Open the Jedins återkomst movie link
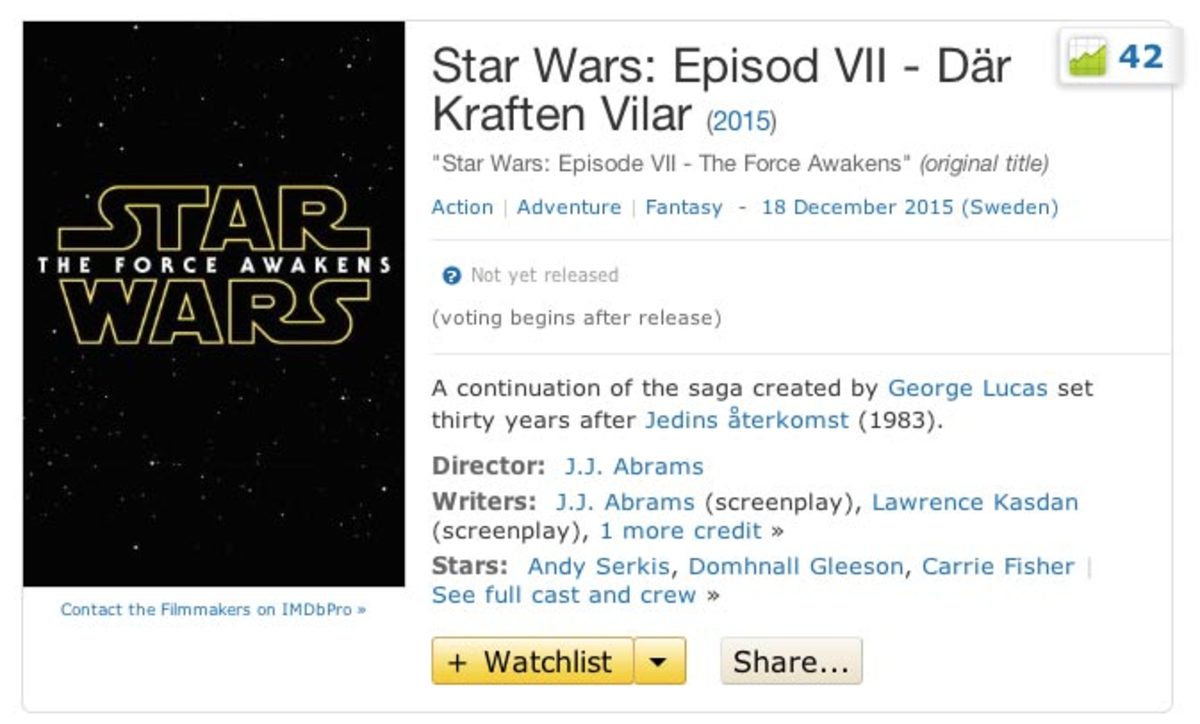 pyautogui.click(x=746, y=420)
